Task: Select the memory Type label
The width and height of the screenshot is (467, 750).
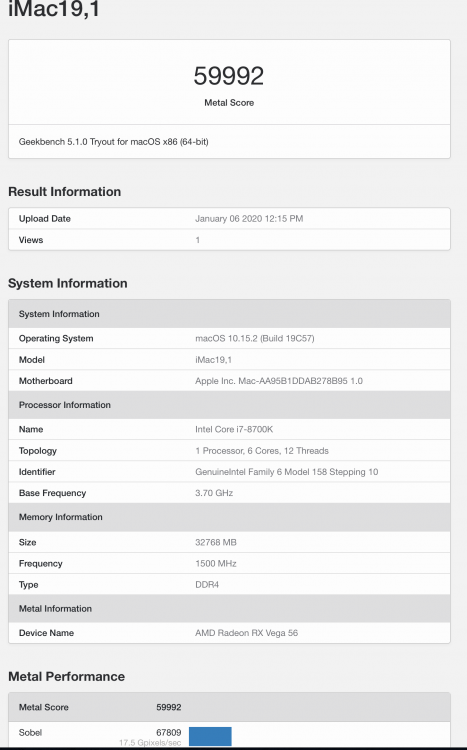Action: click(x=28, y=585)
